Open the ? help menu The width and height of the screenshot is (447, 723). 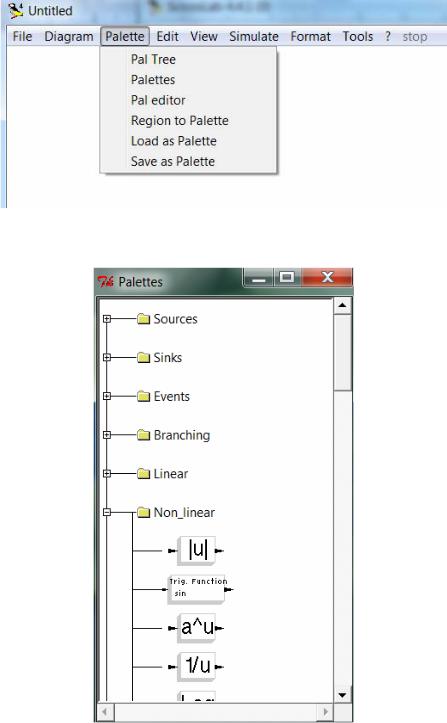[x=388, y=36]
